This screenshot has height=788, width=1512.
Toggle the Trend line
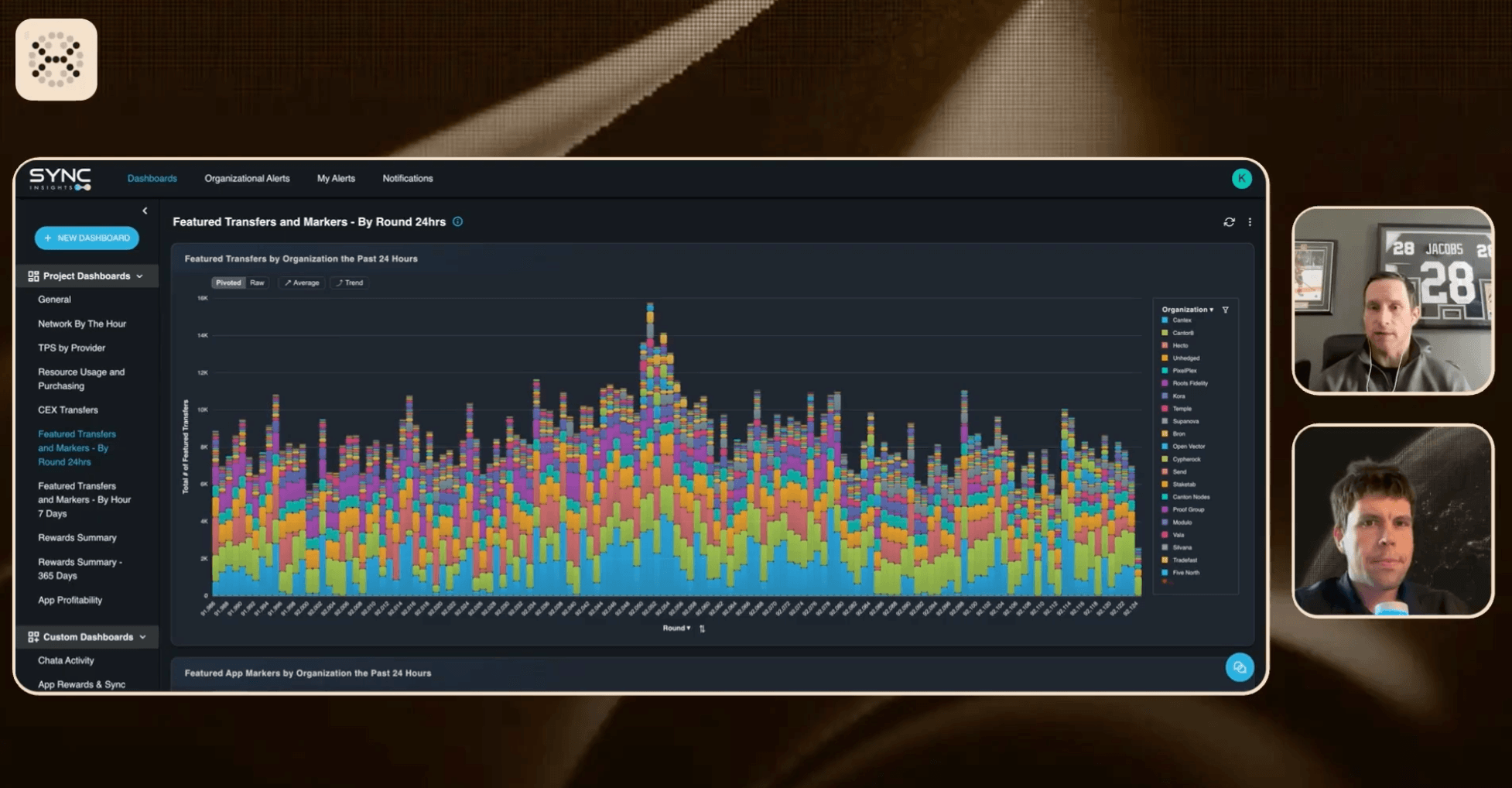[350, 283]
